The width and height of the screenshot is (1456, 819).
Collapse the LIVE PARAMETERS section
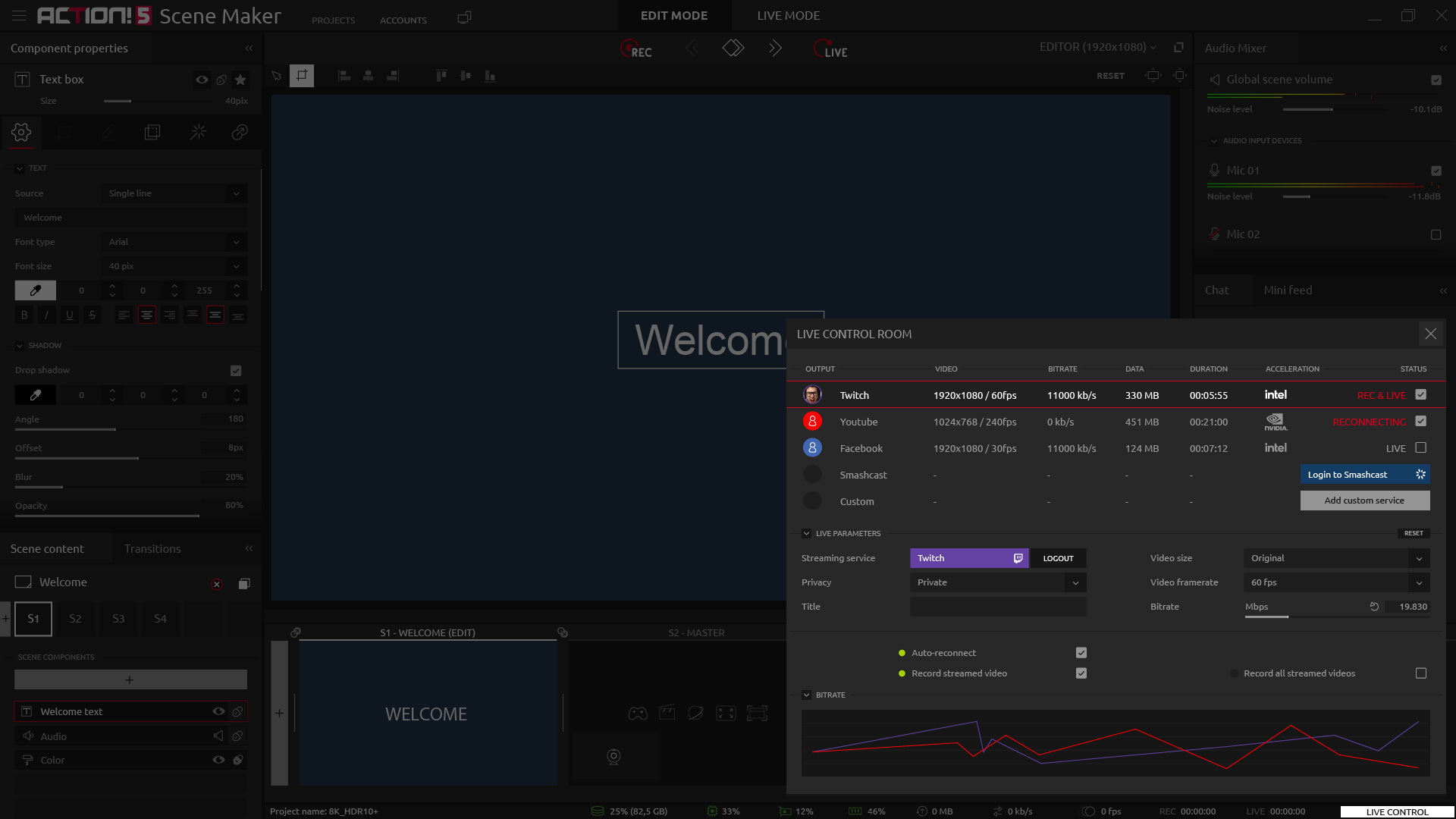[x=806, y=533]
